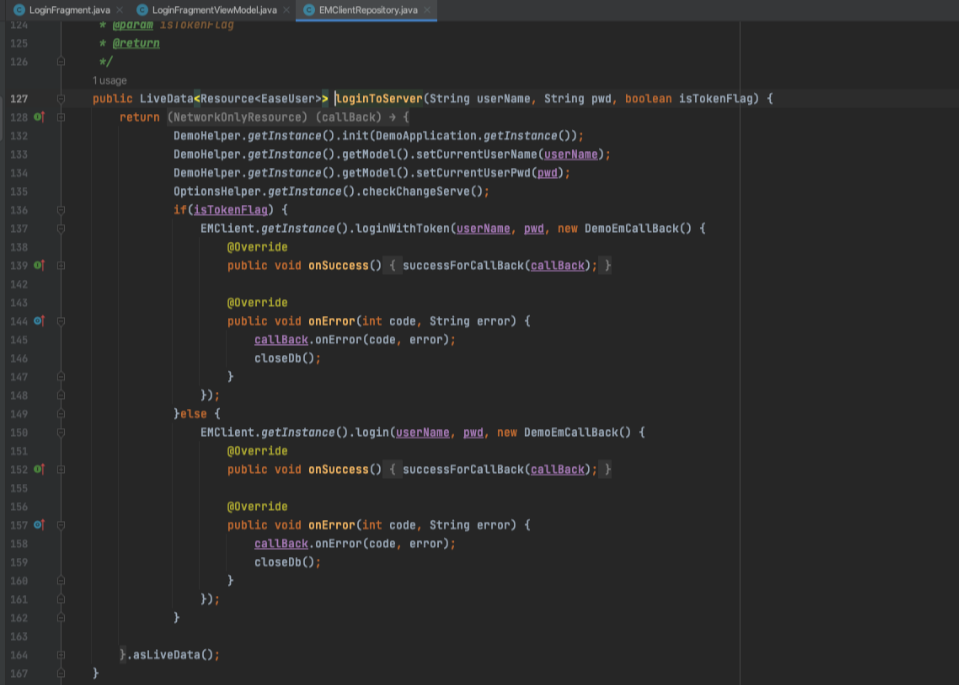Collapse the loginWithToken call fold on line 137
The height and width of the screenshot is (685, 959).
click(61, 228)
